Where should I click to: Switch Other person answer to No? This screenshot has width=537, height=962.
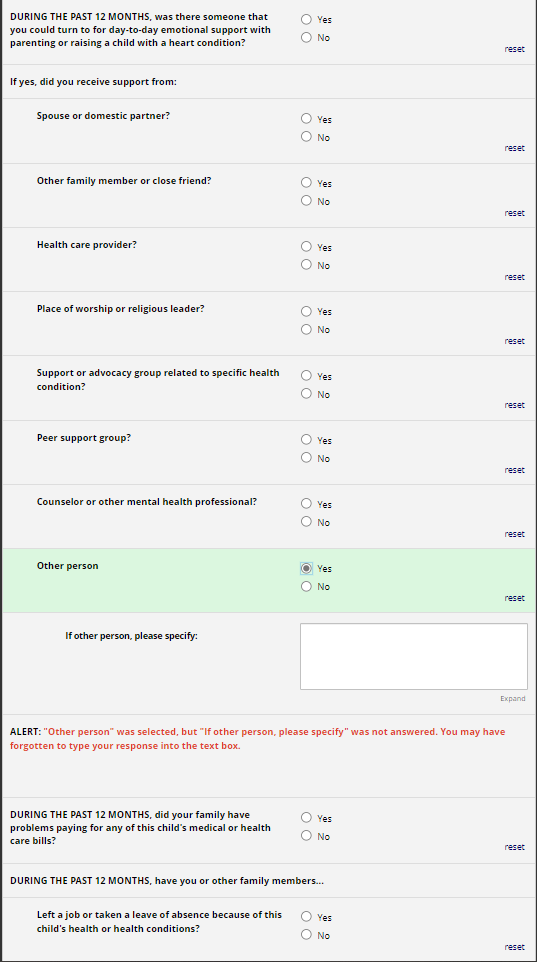pos(306,587)
